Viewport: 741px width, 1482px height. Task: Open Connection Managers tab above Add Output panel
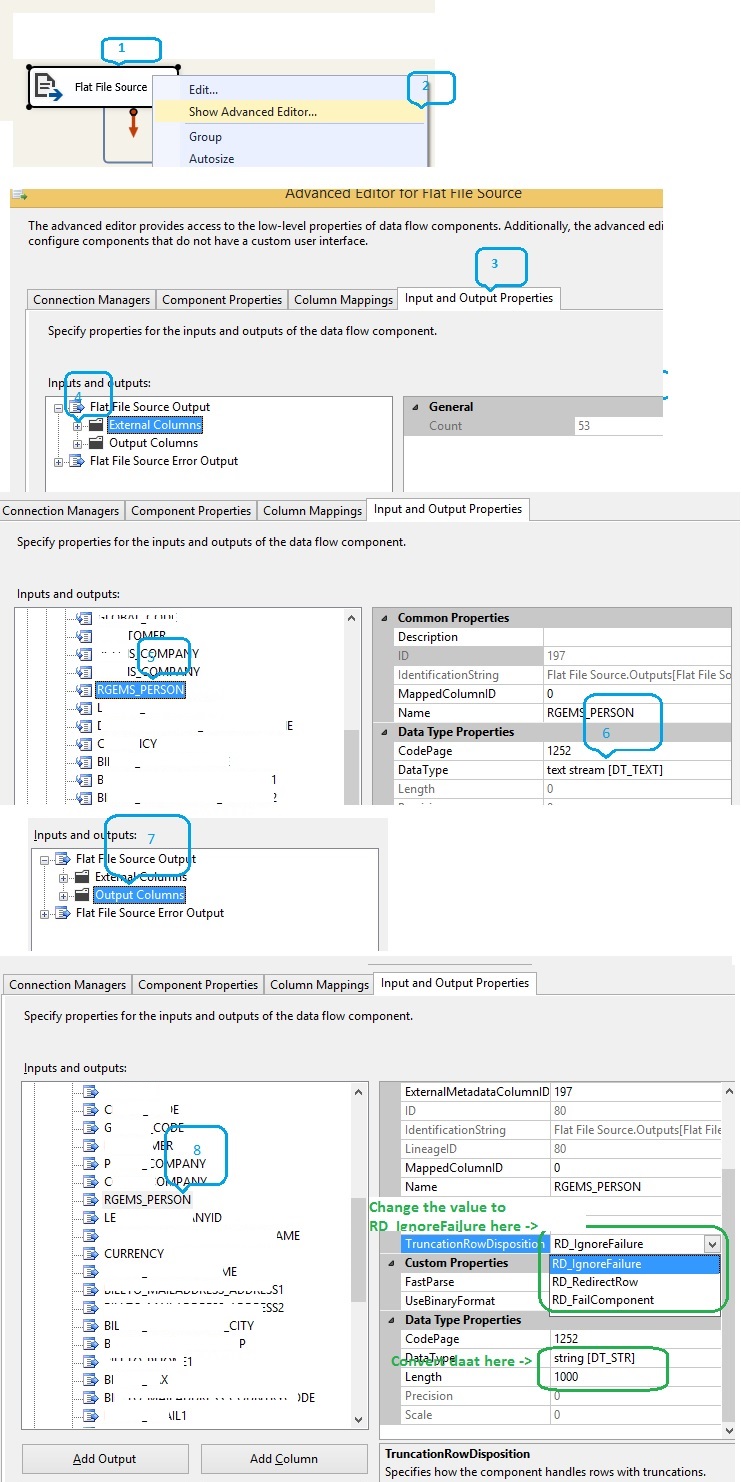coord(68,985)
